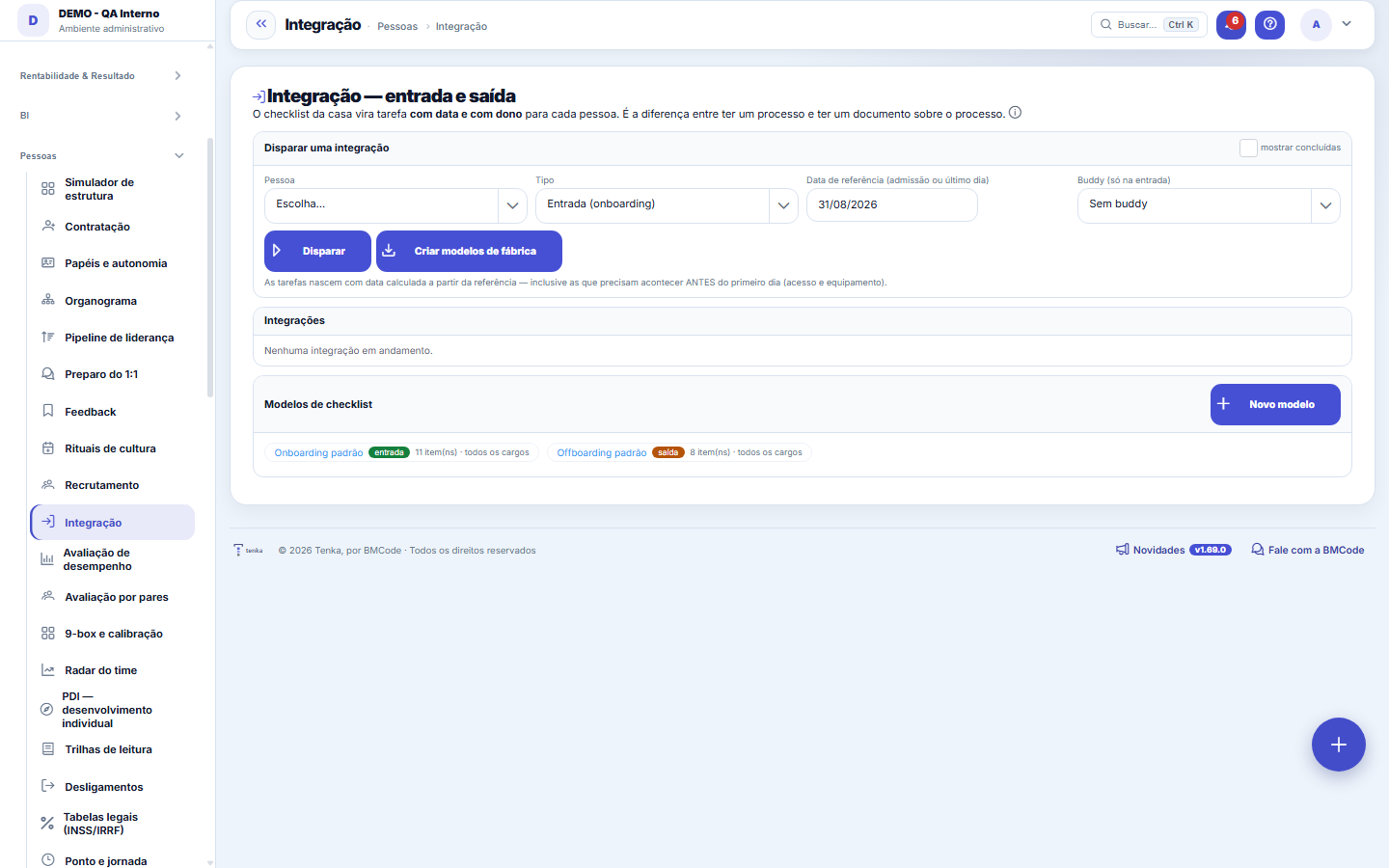Screen dimensions: 1389x868
Task: Click the reference date field 31/08/2026
Action: [892, 205]
